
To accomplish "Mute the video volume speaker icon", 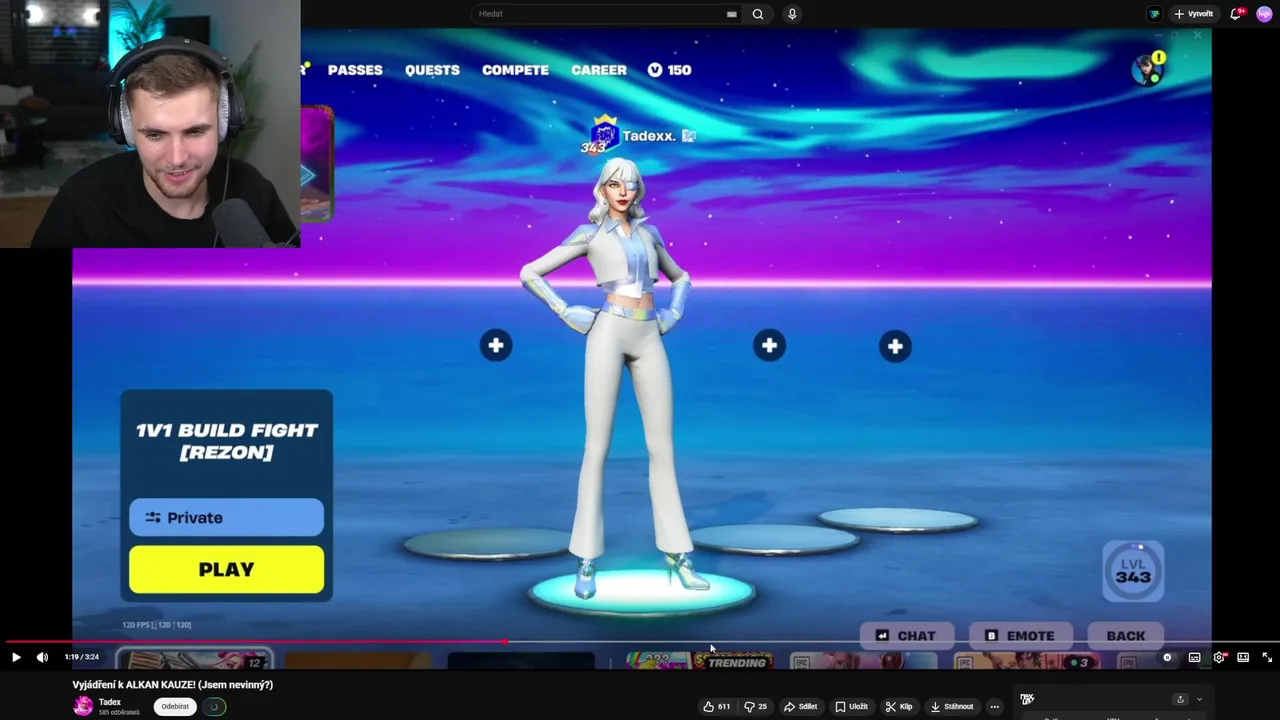I will click(x=42, y=657).
